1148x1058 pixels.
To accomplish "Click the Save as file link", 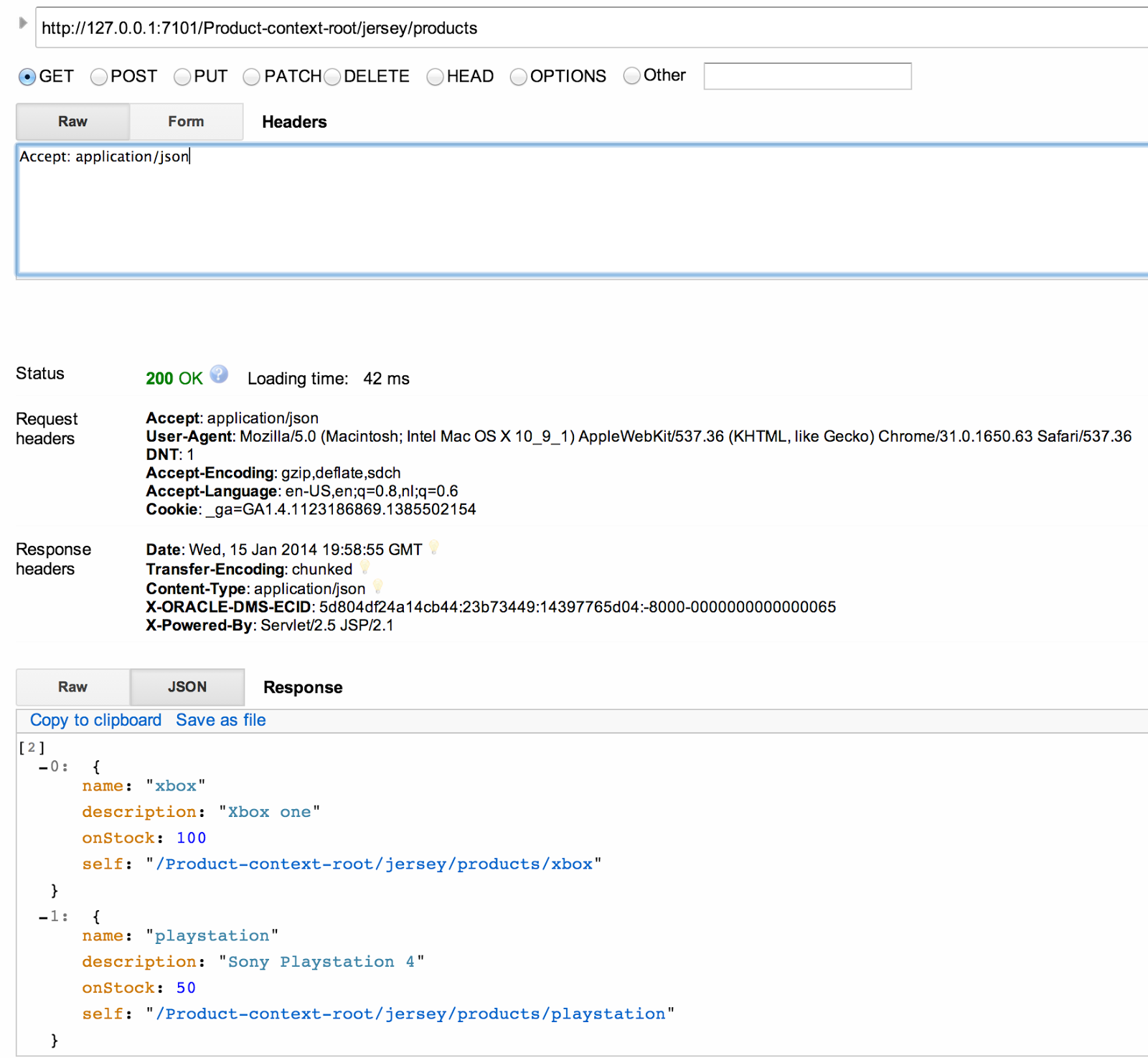I will point(220,719).
